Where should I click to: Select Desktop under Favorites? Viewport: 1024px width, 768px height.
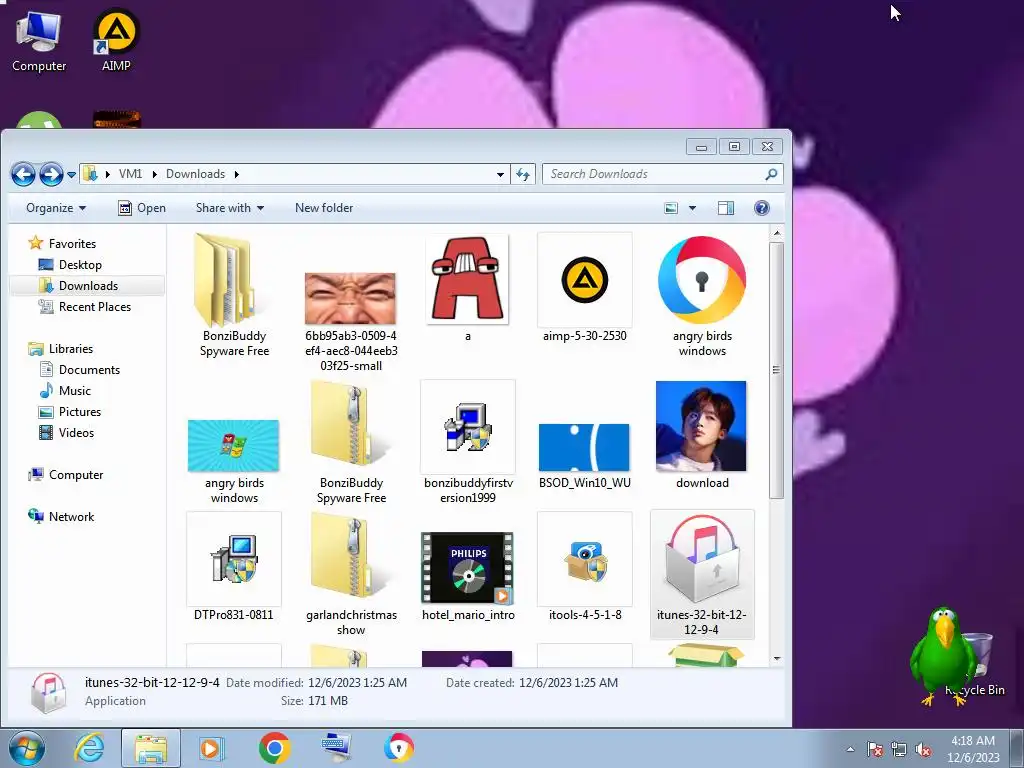click(x=70, y=264)
